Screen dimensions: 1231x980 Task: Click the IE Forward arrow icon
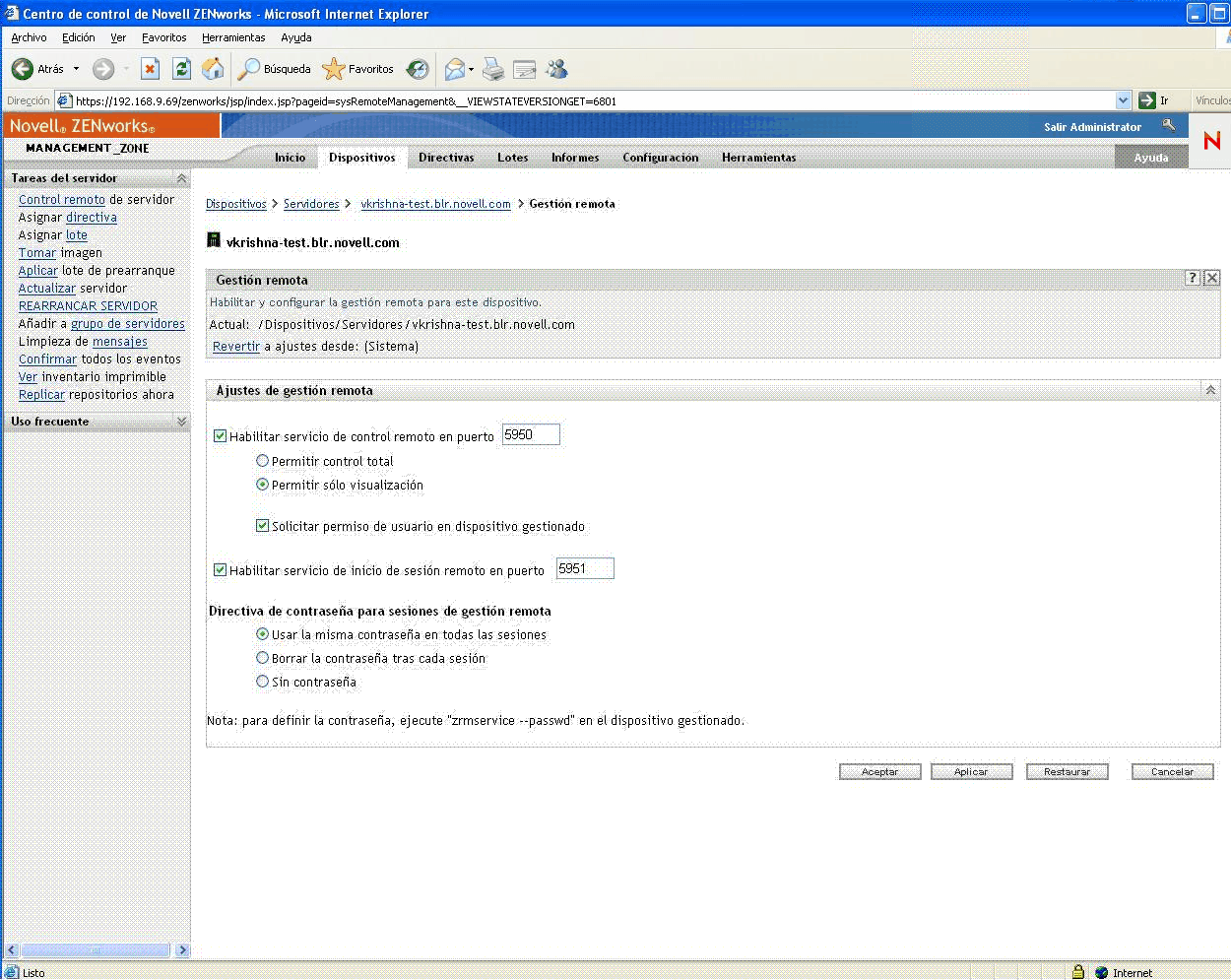click(x=103, y=69)
